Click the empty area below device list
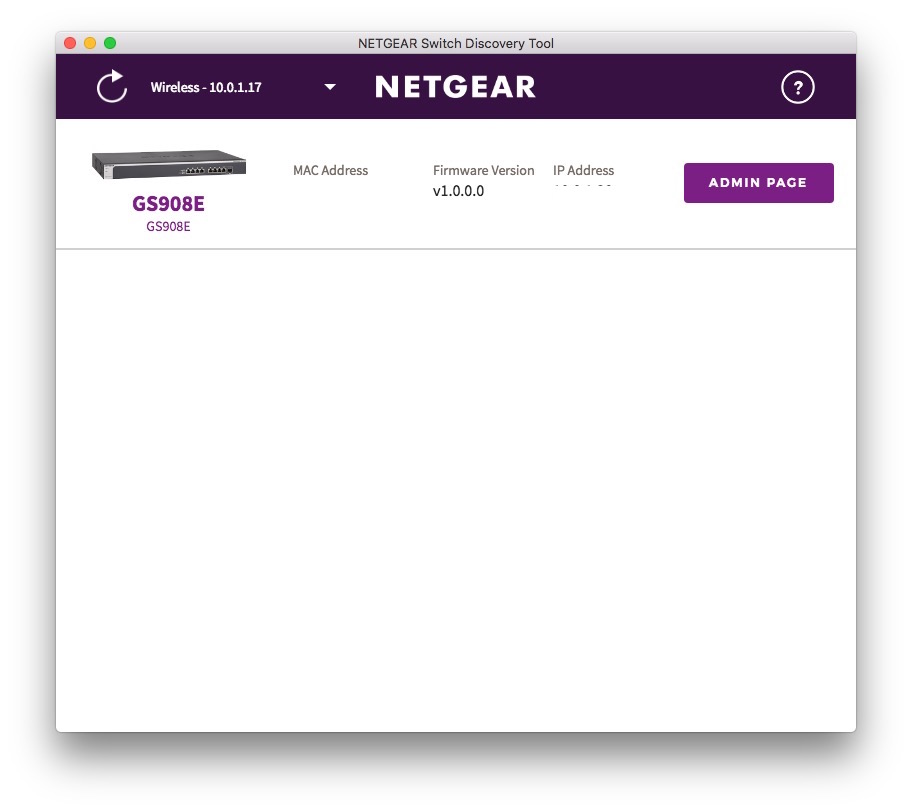The height and width of the screenshot is (812, 912). point(455,490)
